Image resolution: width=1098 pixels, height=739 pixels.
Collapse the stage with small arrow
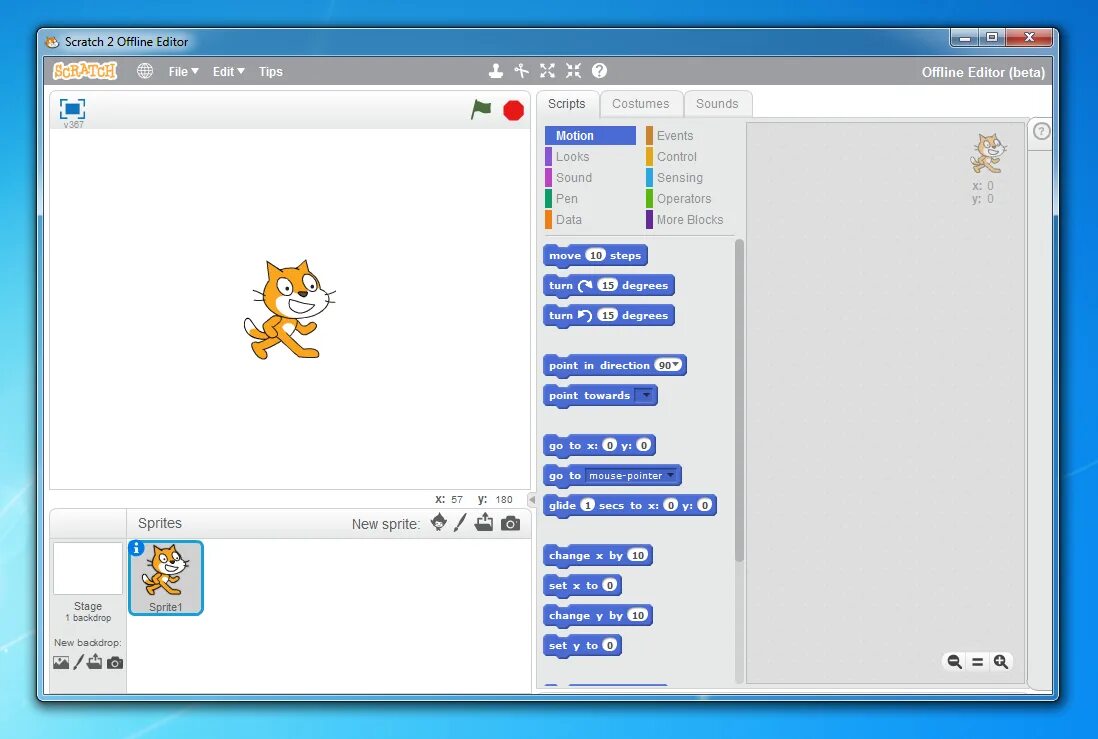531,499
